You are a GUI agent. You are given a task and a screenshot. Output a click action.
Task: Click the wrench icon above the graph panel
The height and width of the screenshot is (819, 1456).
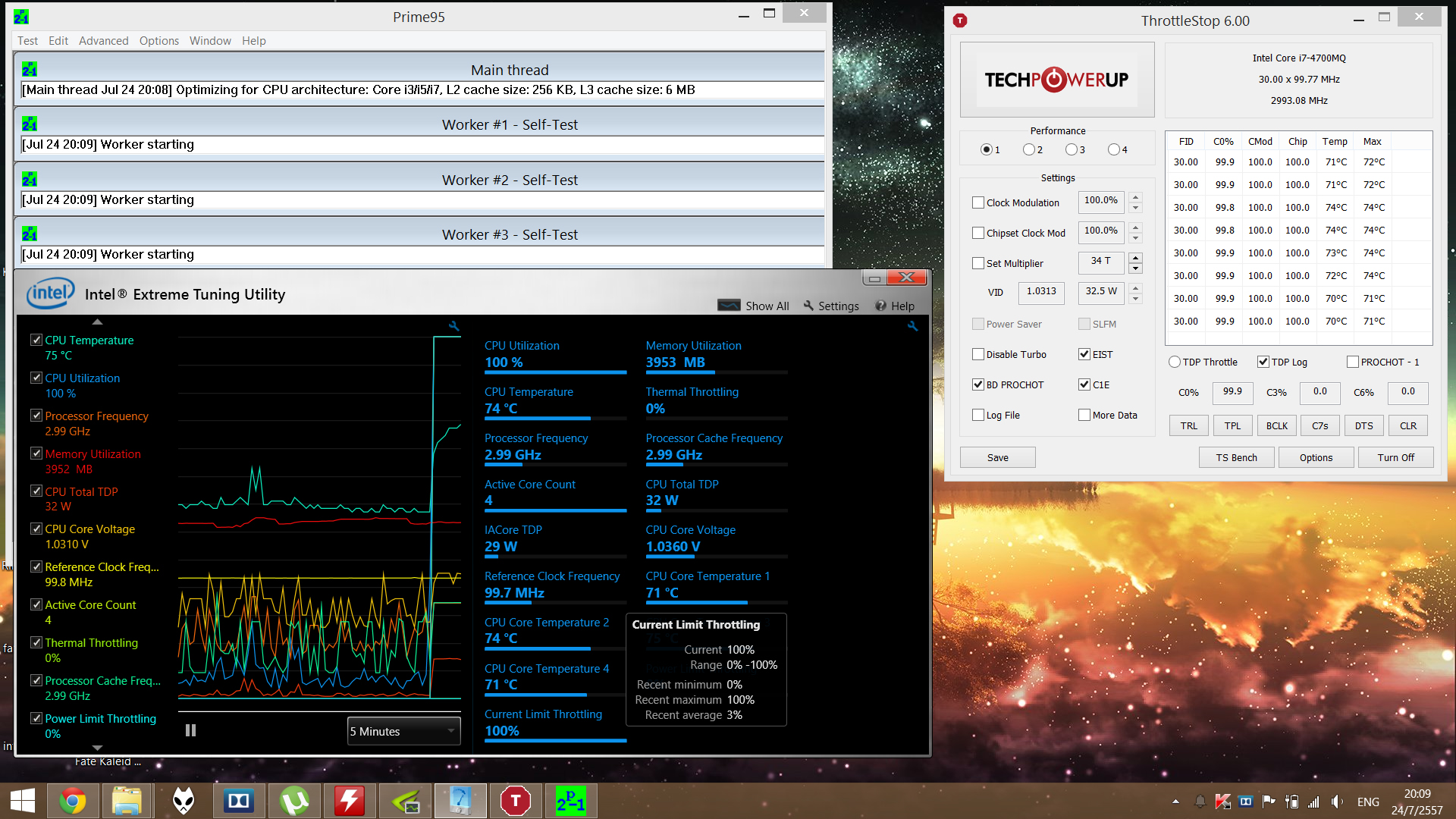coord(454,326)
